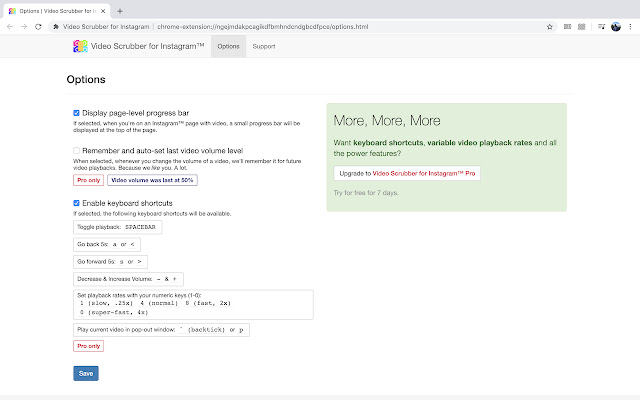Open the profile avatar in the toolbar
The width and height of the screenshot is (640, 400).
tap(616, 27)
